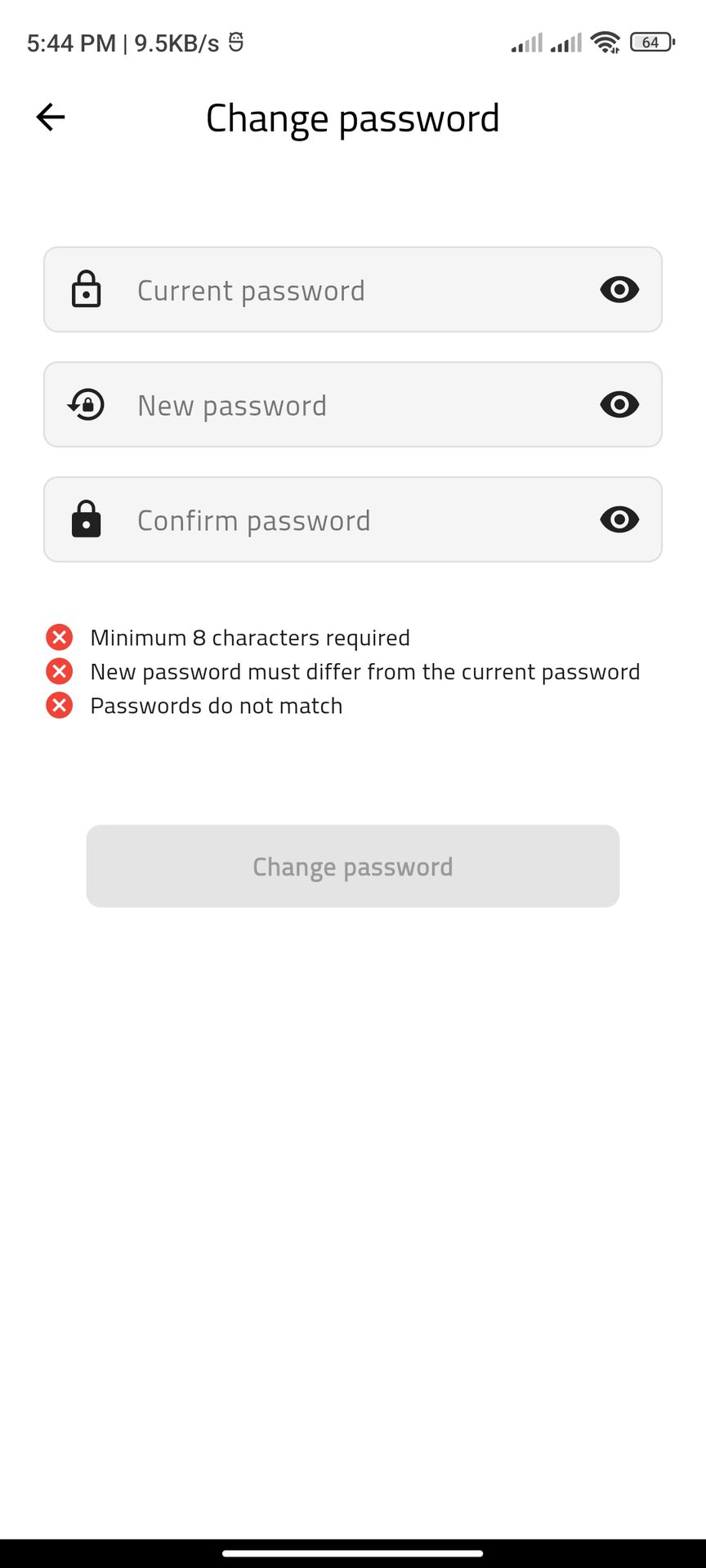
Task: Select the New password input field
Action: tap(351, 405)
